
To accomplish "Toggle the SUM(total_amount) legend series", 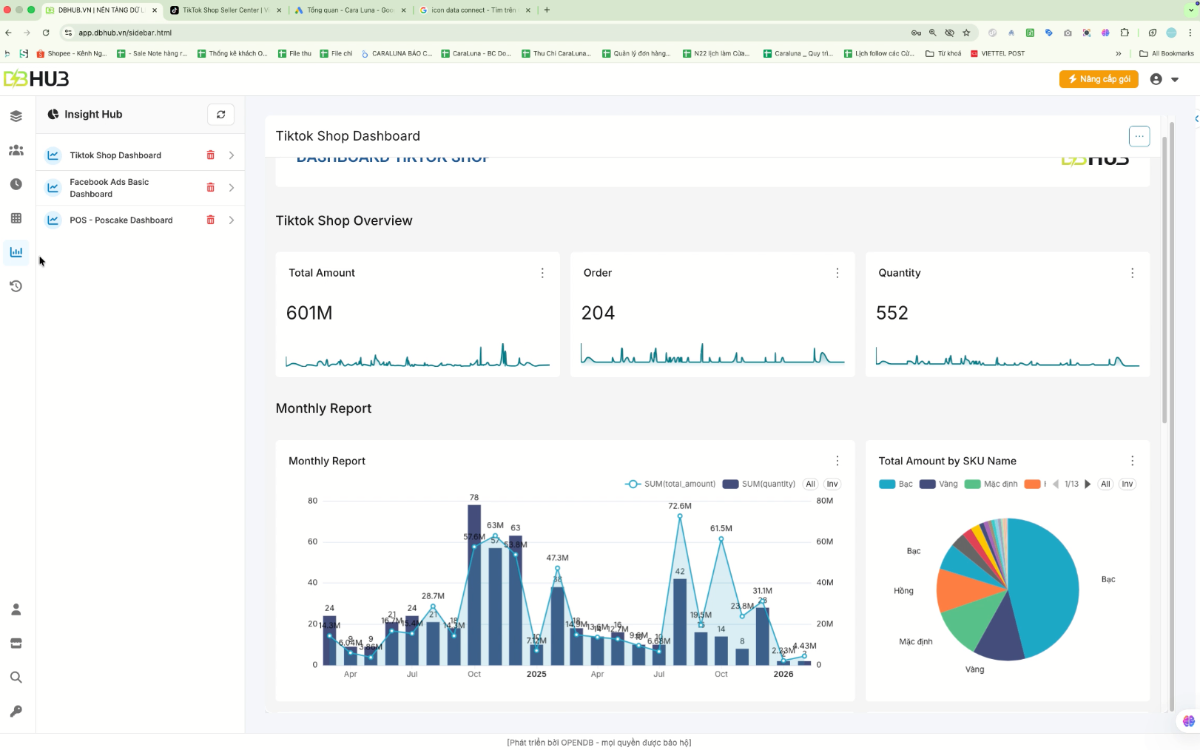I will click(x=670, y=484).
